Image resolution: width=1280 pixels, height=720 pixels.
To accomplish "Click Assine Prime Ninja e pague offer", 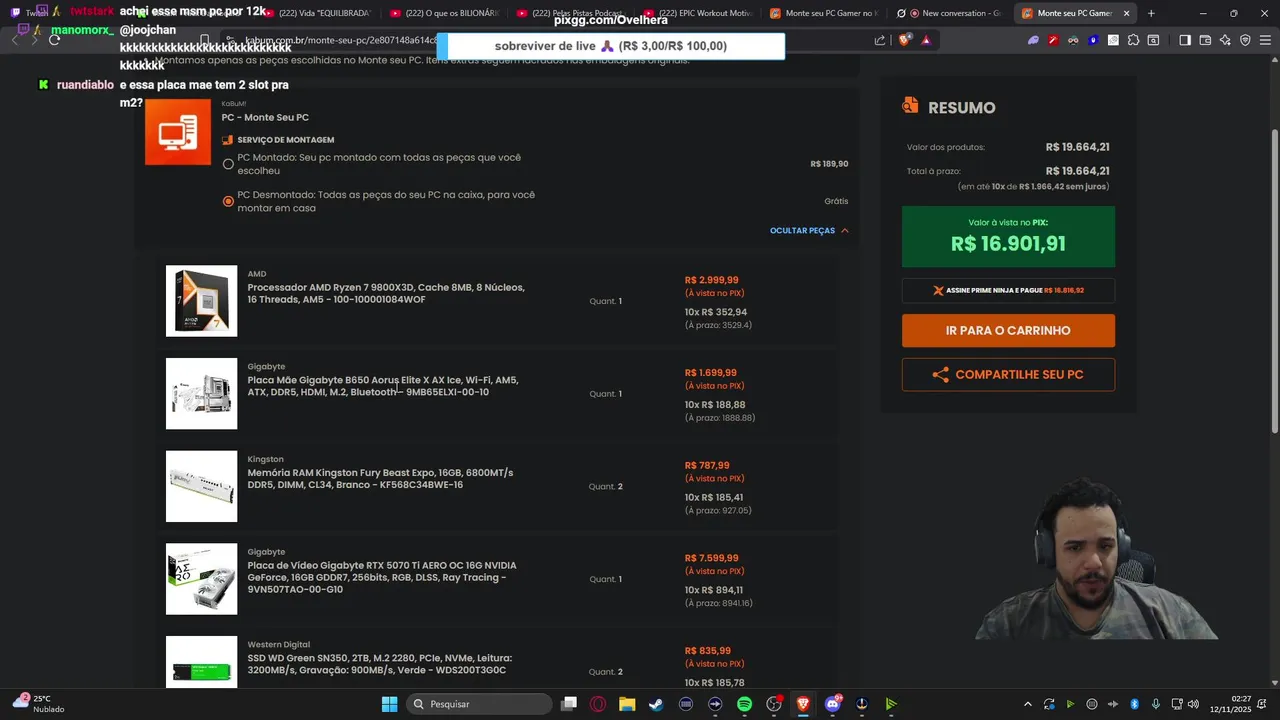I will [x=1008, y=290].
